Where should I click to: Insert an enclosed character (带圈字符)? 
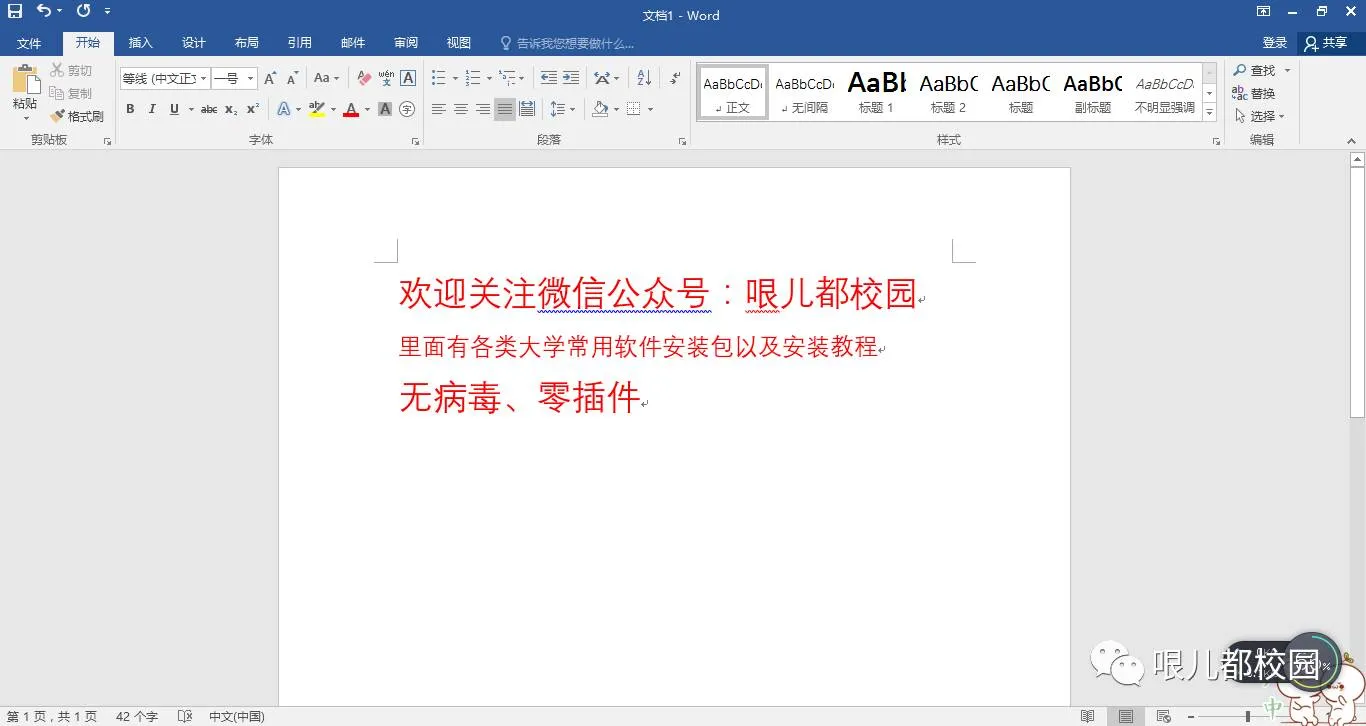pyautogui.click(x=407, y=109)
